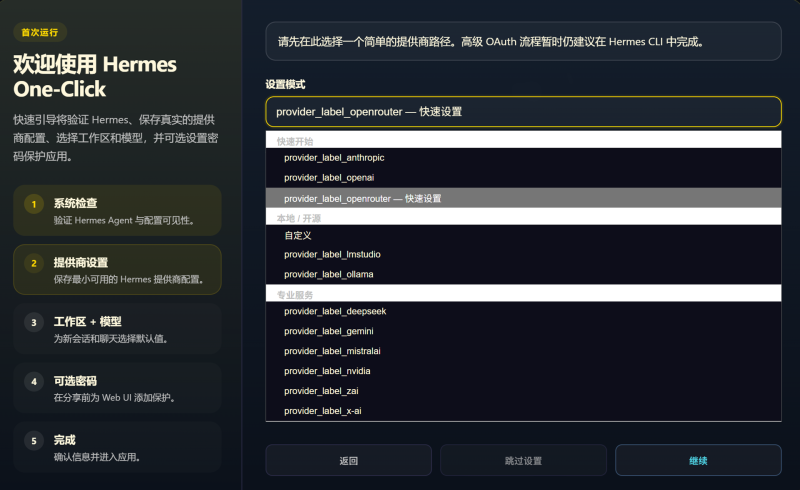Select provider_label_deepseek option
Image resolution: width=800 pixels, height=490 pixels.
click(523, 311)
